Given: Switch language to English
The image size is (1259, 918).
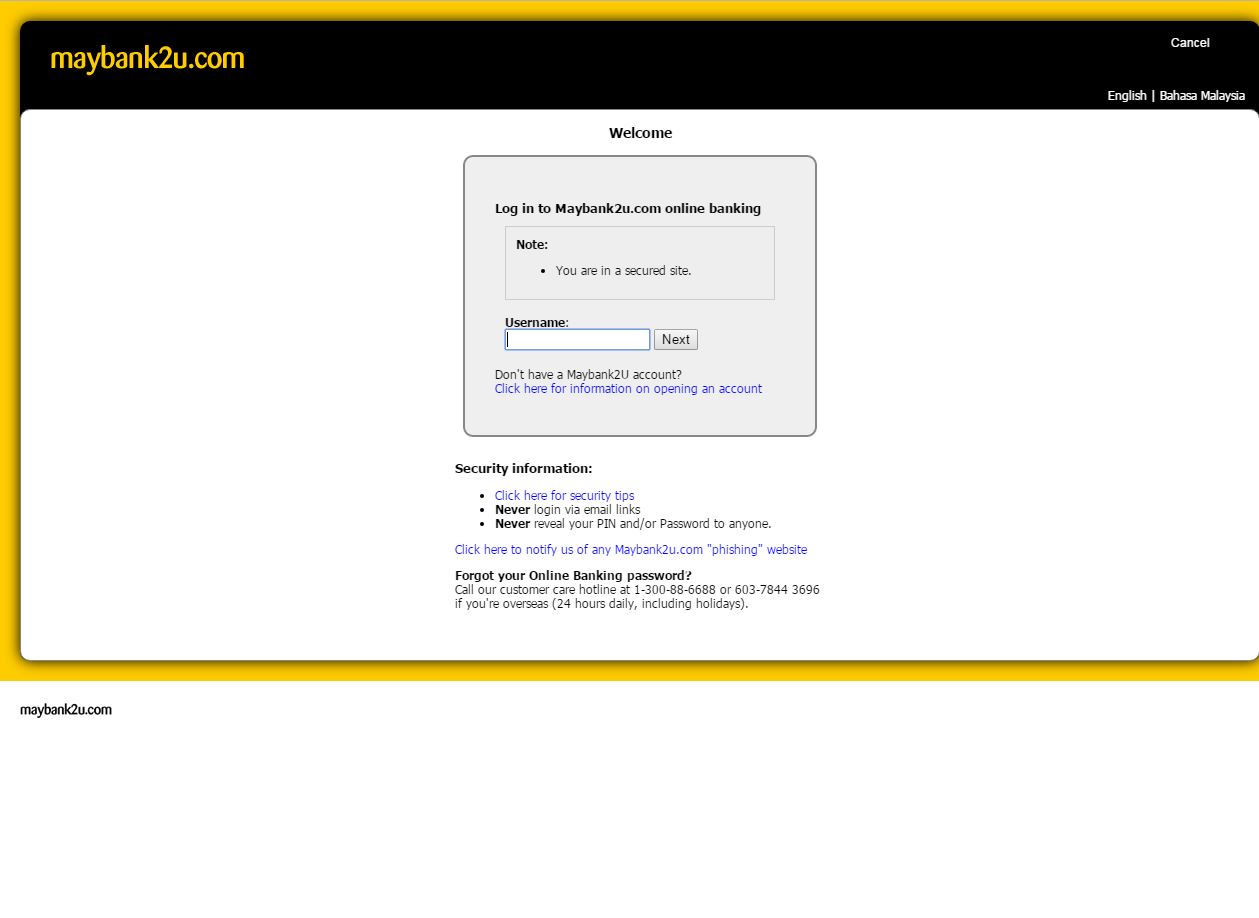Looking at the screenshot, I should click(x=1127, y=96).
